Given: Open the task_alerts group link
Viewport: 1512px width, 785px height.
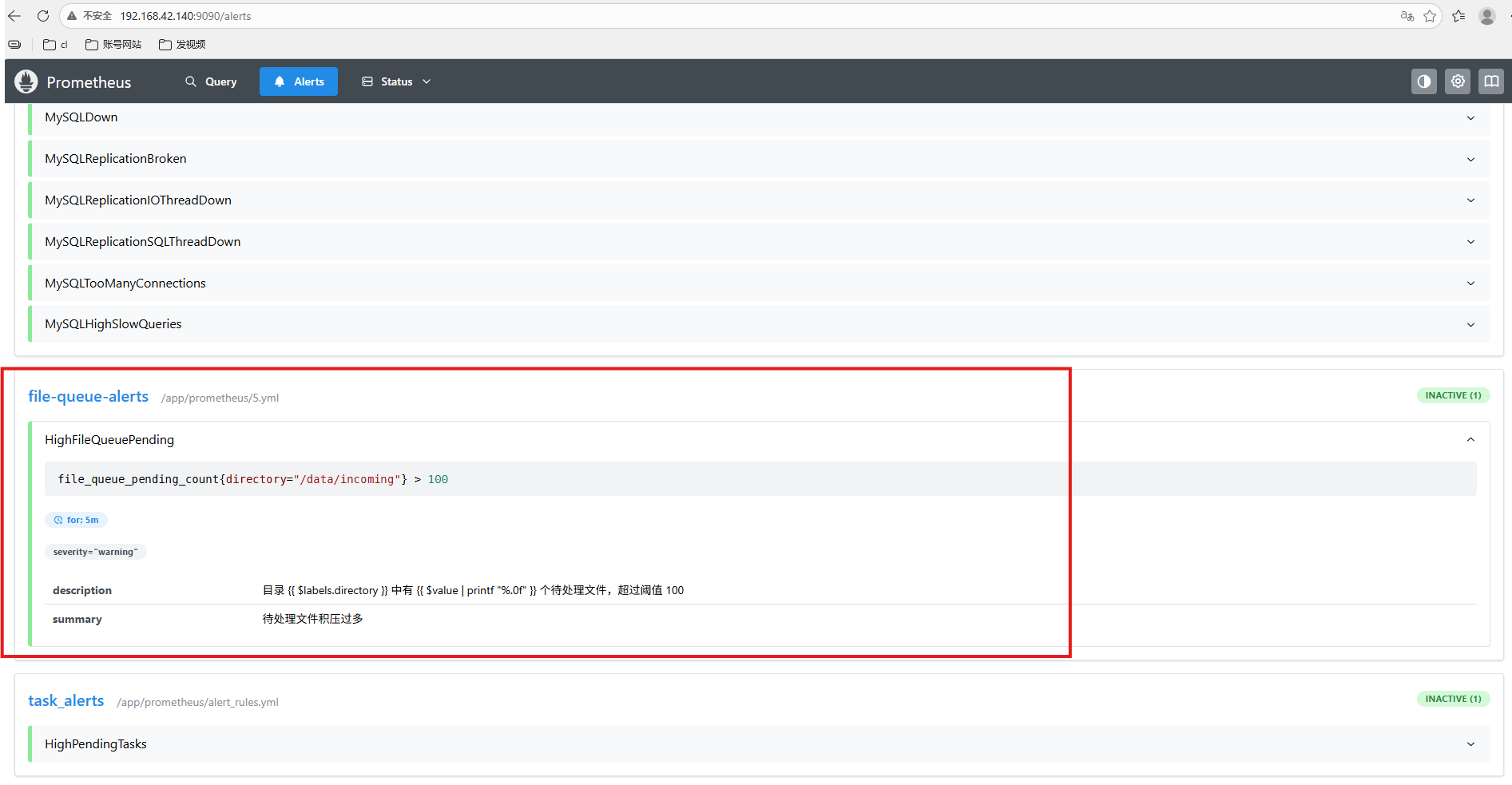Looking at the screenshot, I should [66, 700].
